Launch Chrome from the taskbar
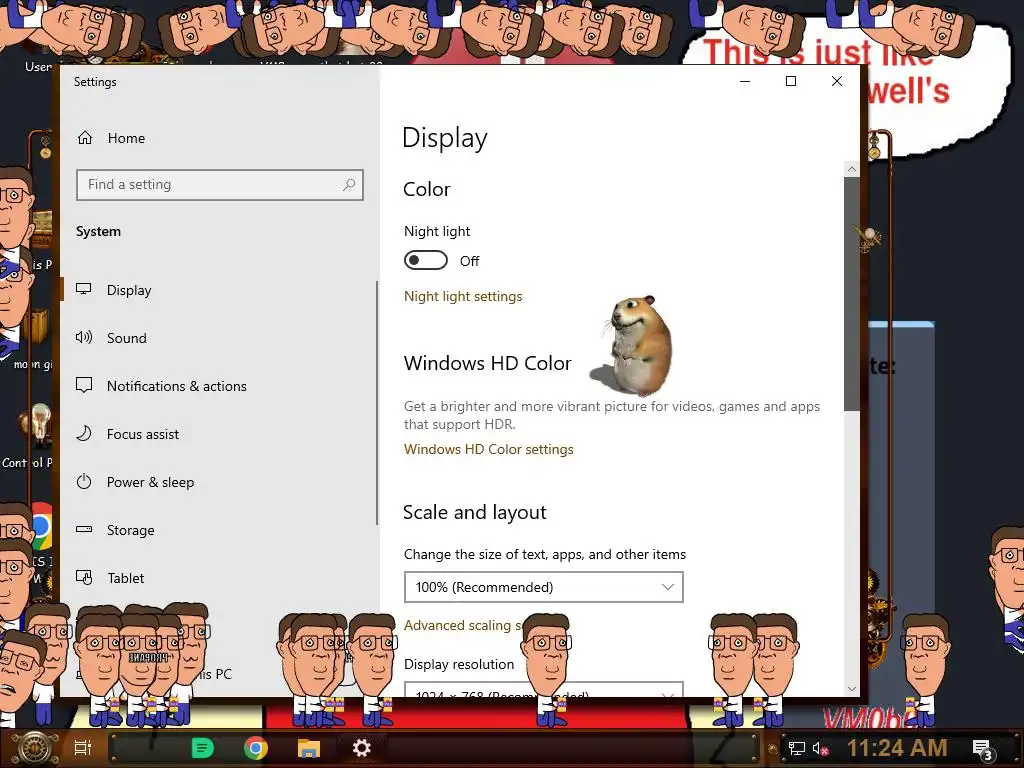1024x768 pixels. click(255, 748)
